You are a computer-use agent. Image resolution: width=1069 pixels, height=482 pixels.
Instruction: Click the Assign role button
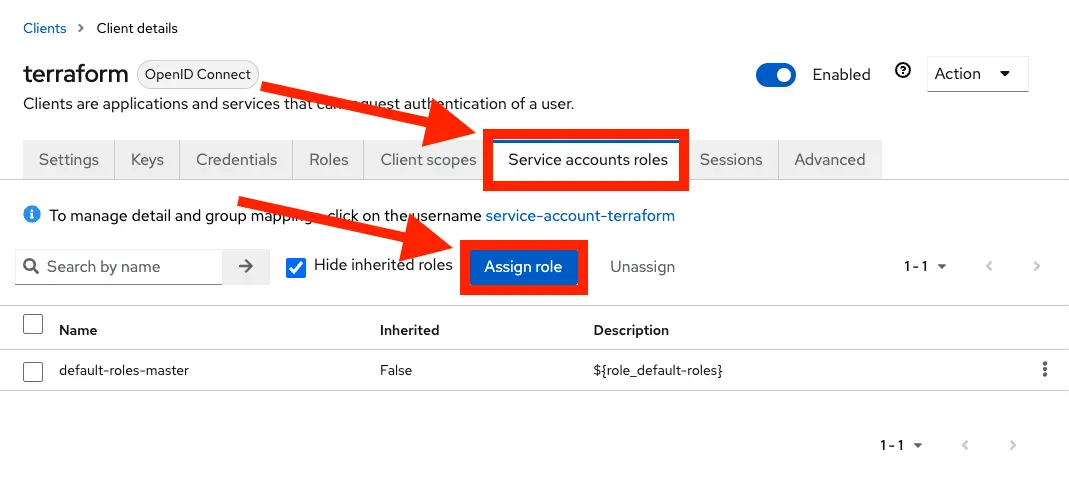click(x=523, y=267)
